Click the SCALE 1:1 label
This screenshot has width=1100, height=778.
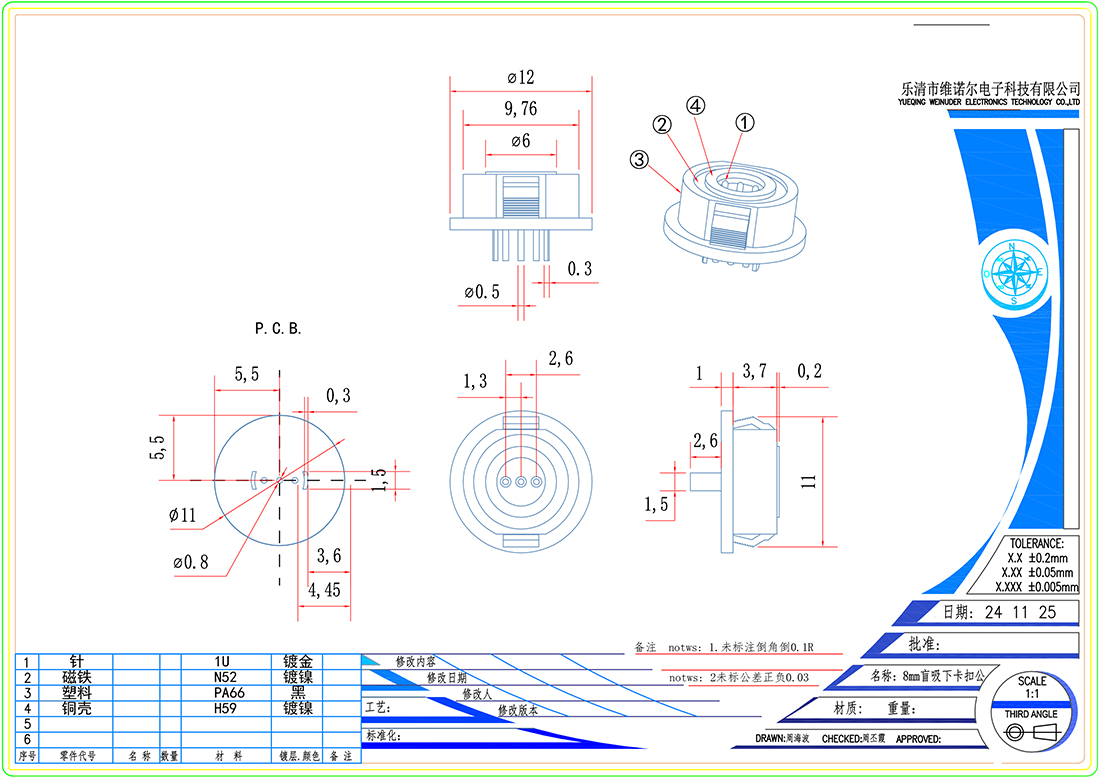click(x=1031, y=687)
